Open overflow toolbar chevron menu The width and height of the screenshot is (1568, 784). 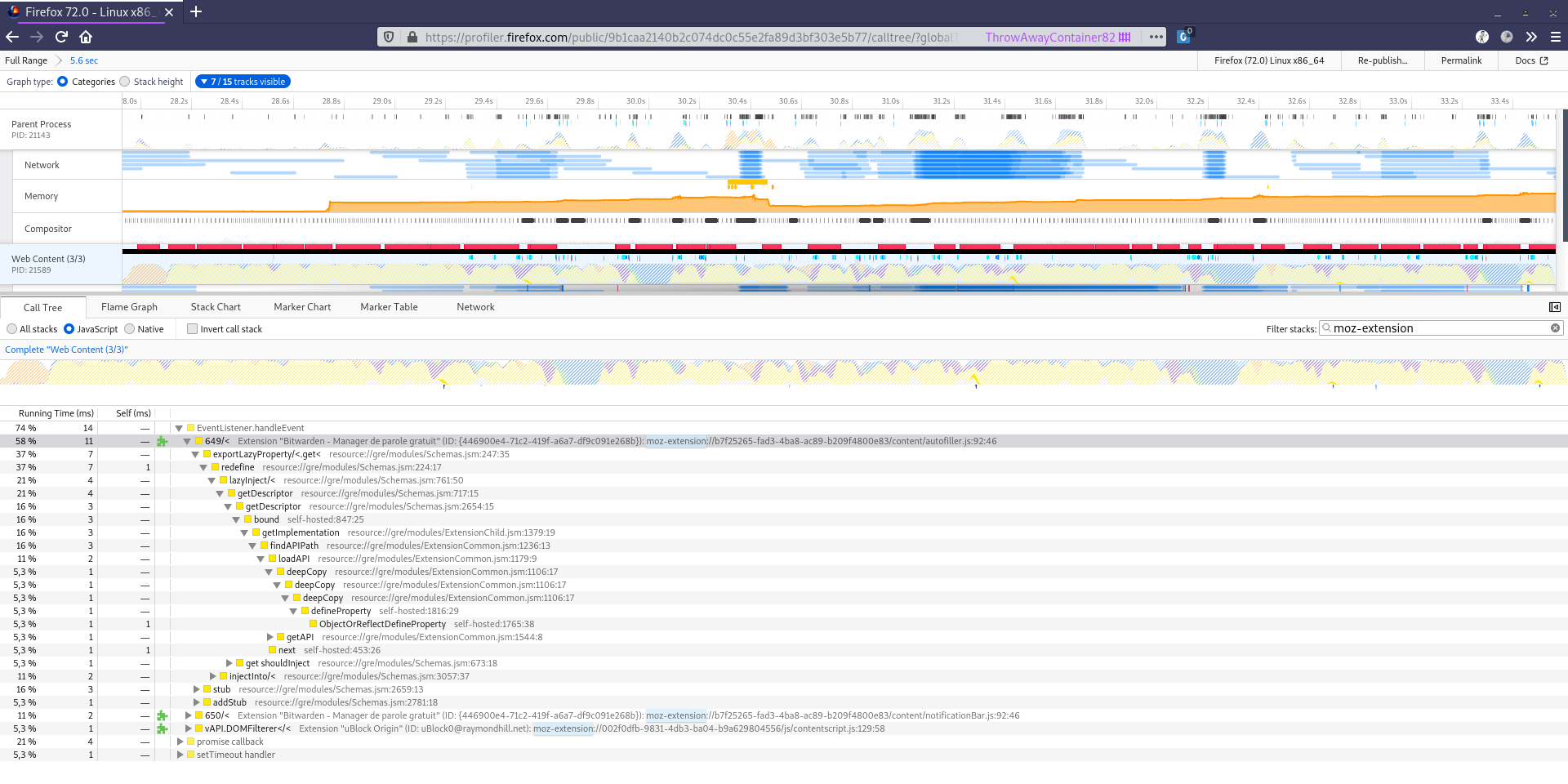[1531, 37]
